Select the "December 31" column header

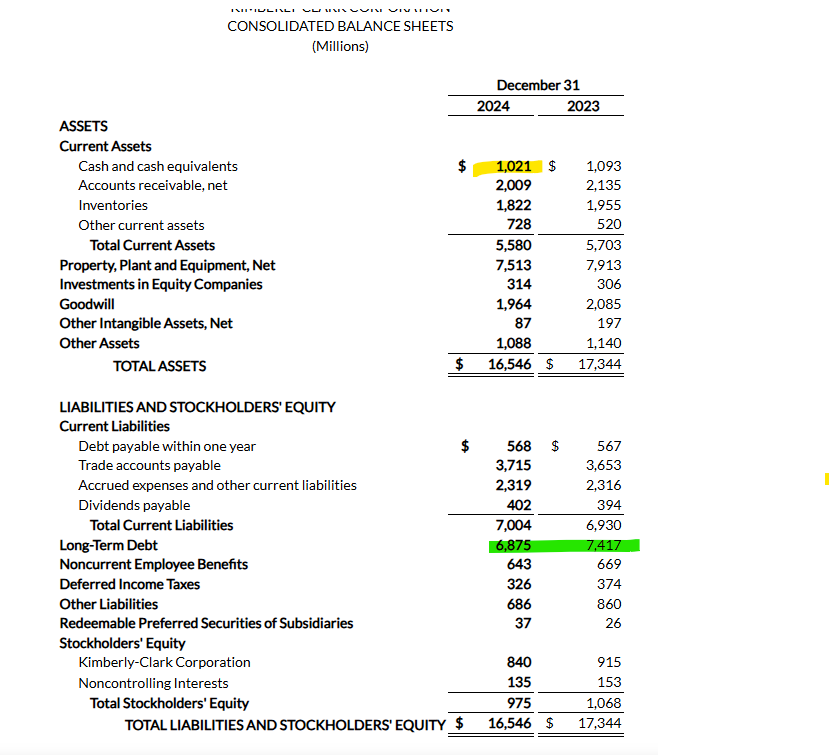[x=538, y=85]
